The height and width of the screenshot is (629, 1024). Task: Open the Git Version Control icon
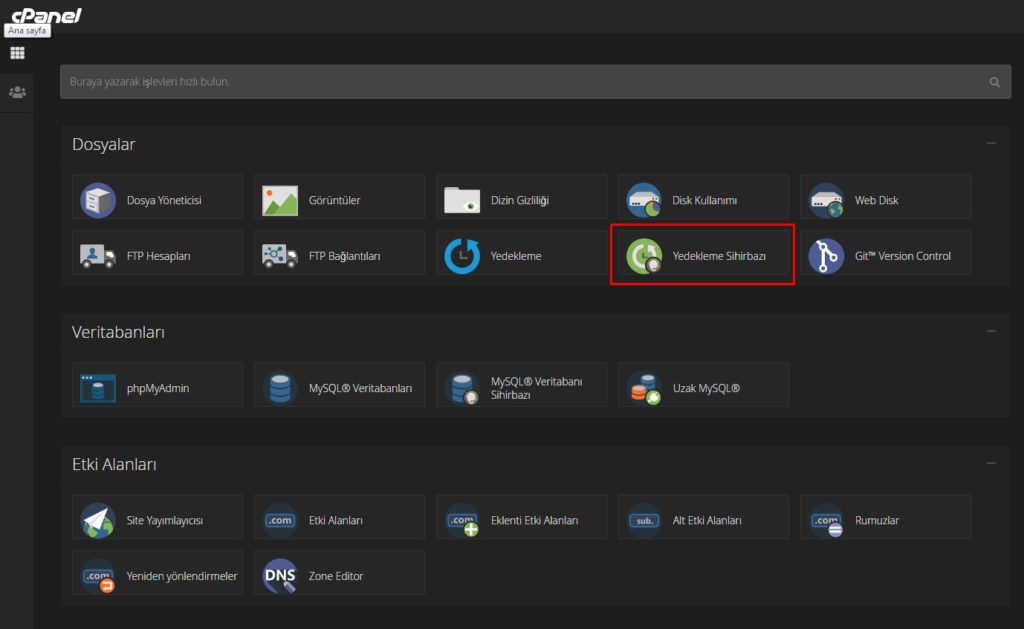pyautogui.click(x=826, y=255)
